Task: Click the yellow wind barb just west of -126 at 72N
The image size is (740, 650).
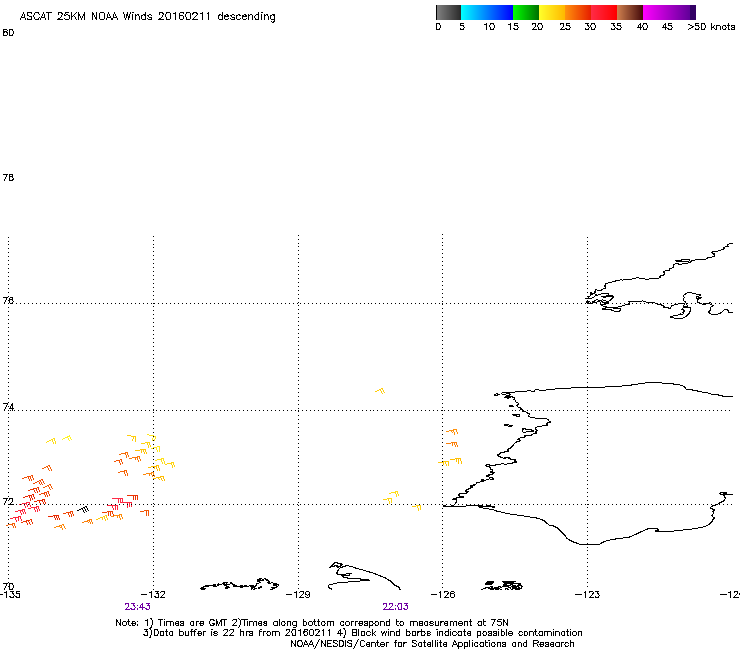Action: (417, 507)
